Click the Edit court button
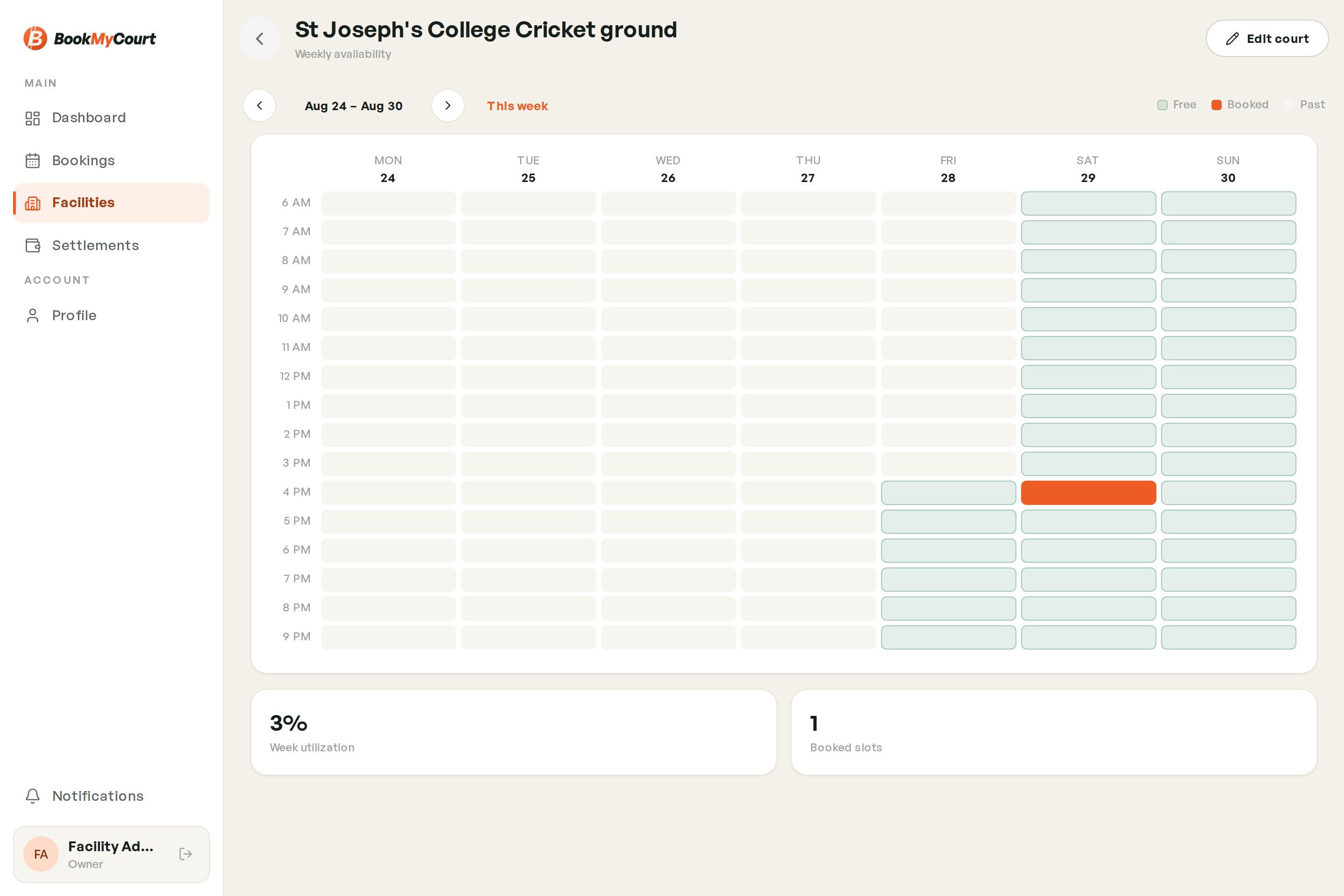The height and width of the screenshot is (896, 1344). click(x=1267, y=38)
